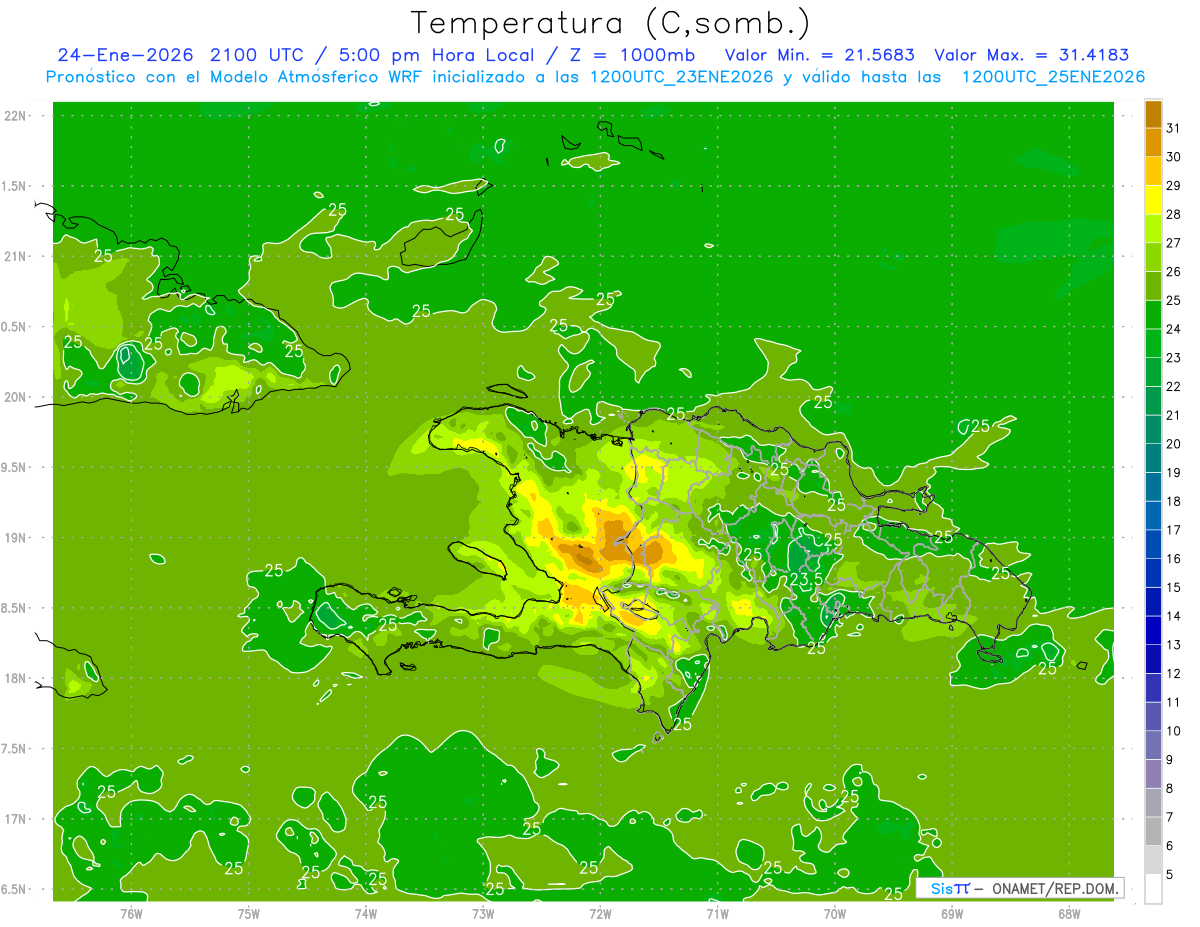The image size is (1200, 927).
Task: Click the "1200UTC_23ENE2026" initialization time
Action: 682,77
